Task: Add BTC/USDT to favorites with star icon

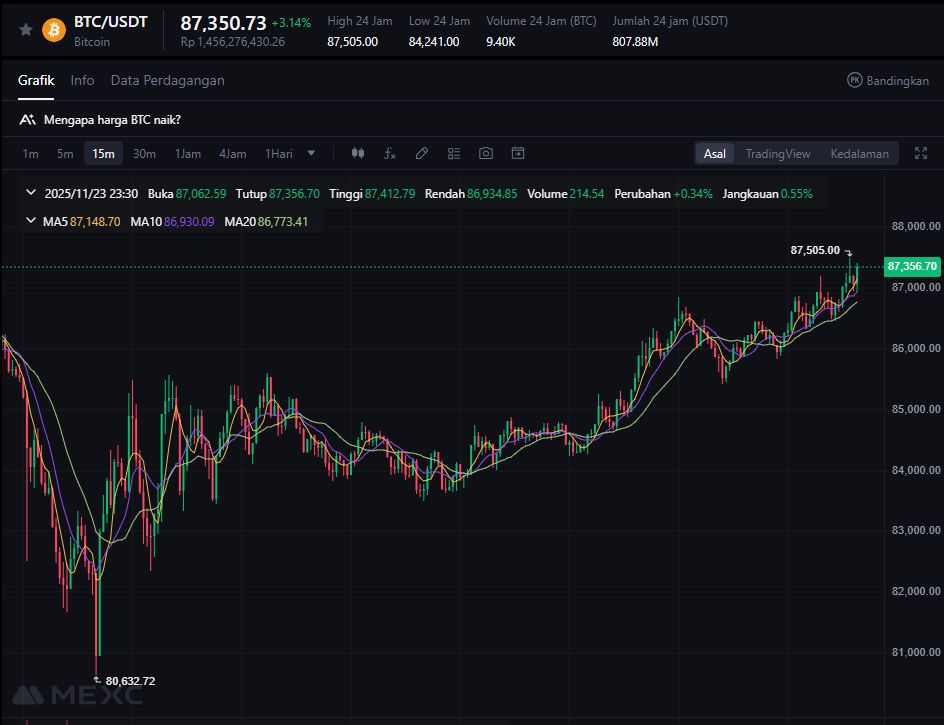Action: coord(26,30)
